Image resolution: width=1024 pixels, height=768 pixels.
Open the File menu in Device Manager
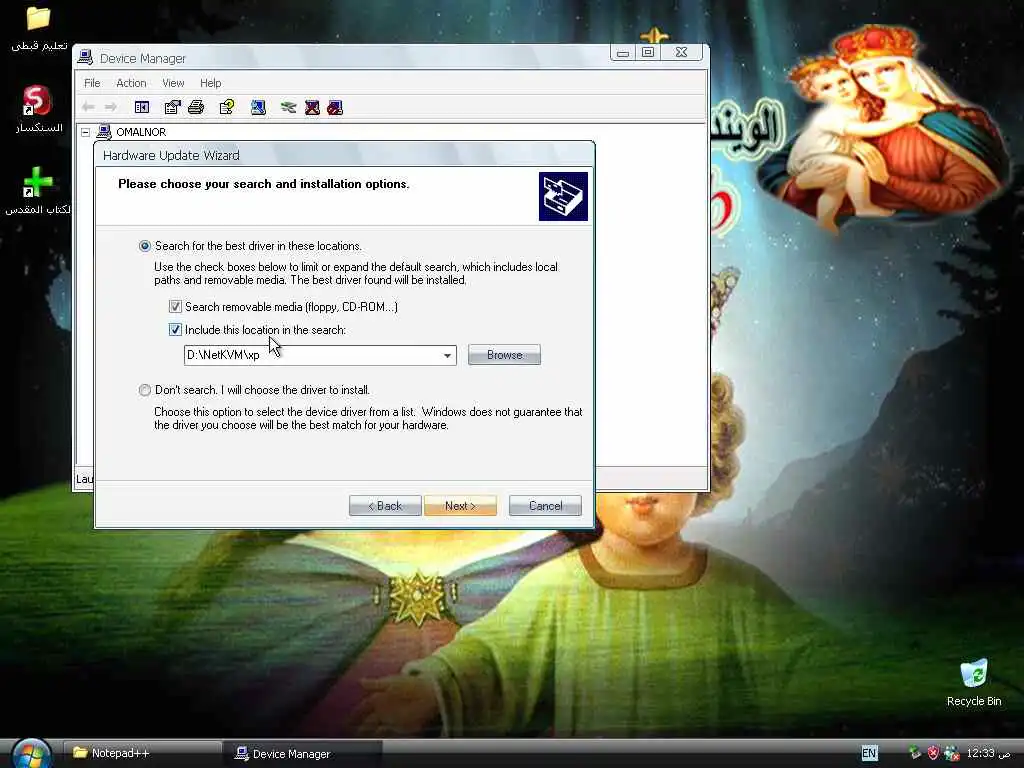92,83
